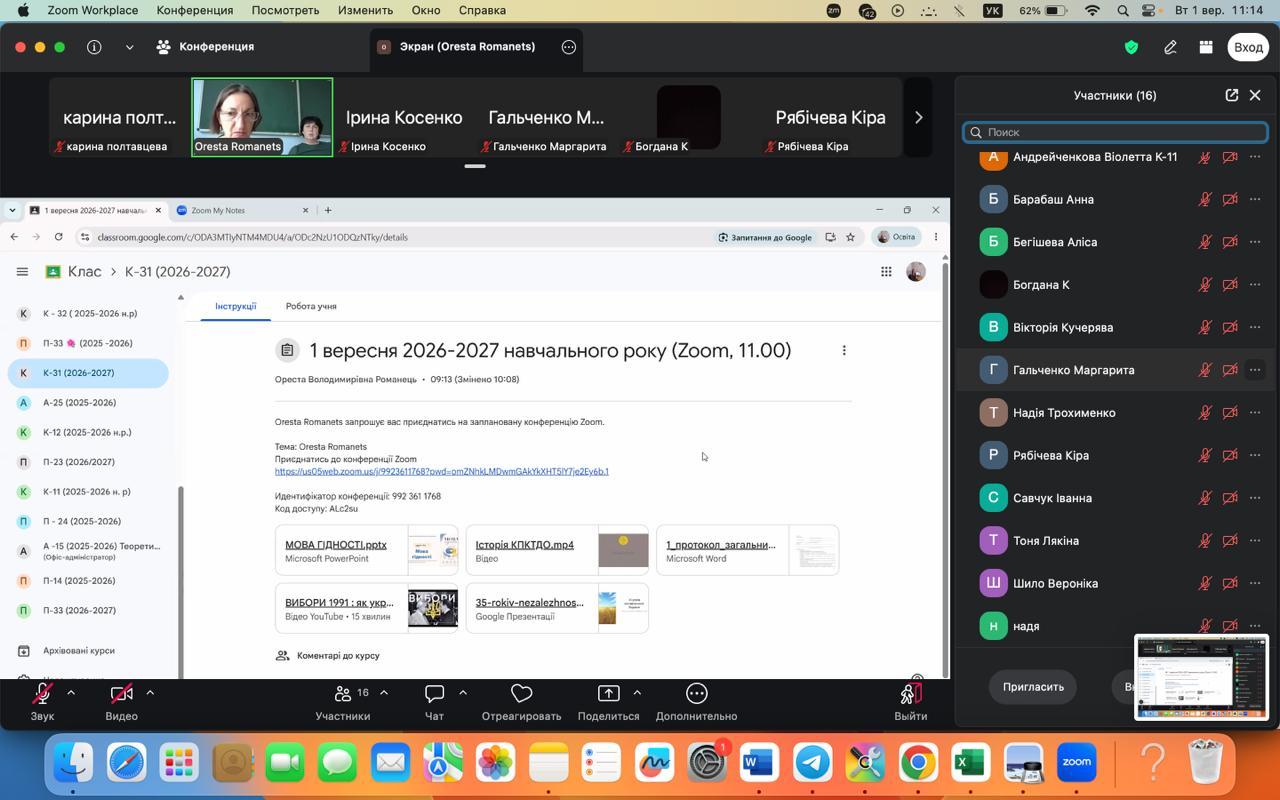Click the annotate pencil icon in the top bar
The height and width of the screenshot is (800, 1280).
click(1170, 47)
